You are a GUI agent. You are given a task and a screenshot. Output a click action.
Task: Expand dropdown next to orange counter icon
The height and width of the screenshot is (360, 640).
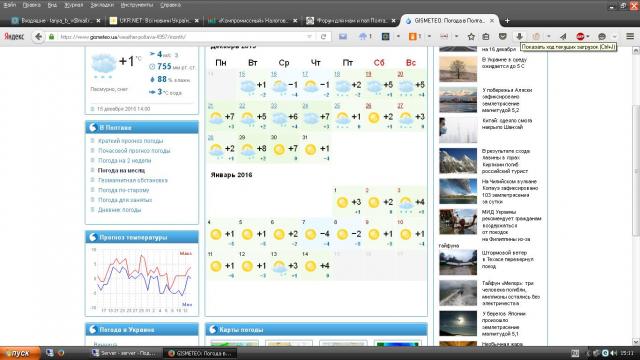click(x=429, y=37)
